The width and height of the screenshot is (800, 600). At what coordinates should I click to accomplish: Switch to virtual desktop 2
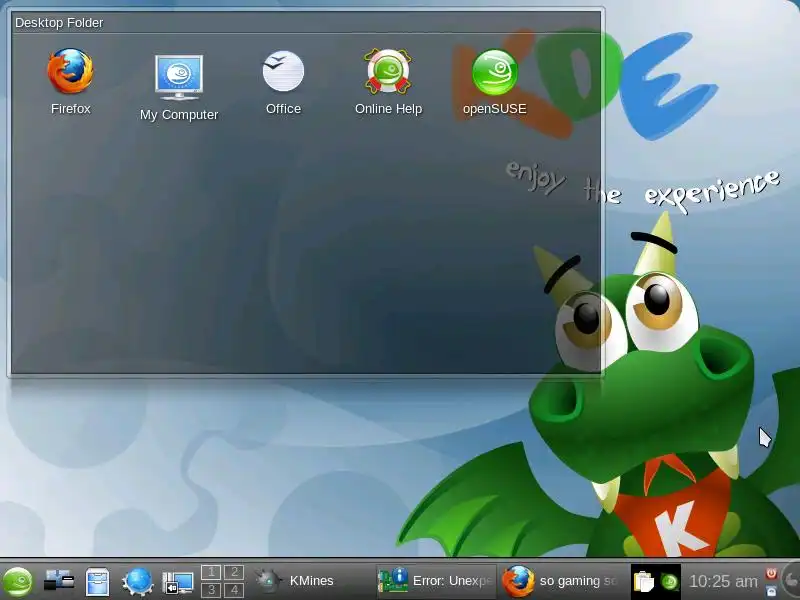tap(234, 572)
